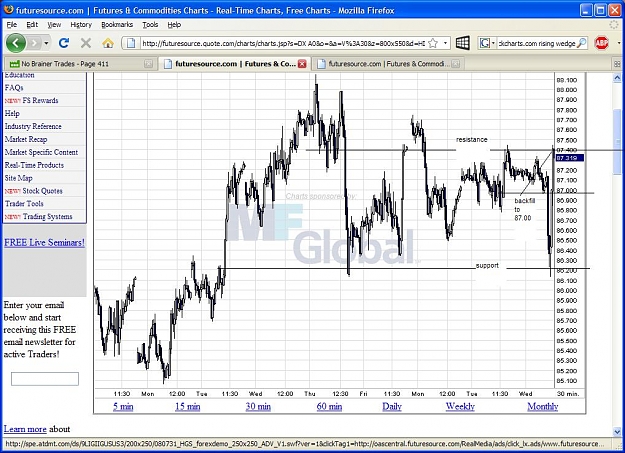Click the Adblock Plus ABP icon
Screen dimensions: 625x453
click(x=601, y=43)
